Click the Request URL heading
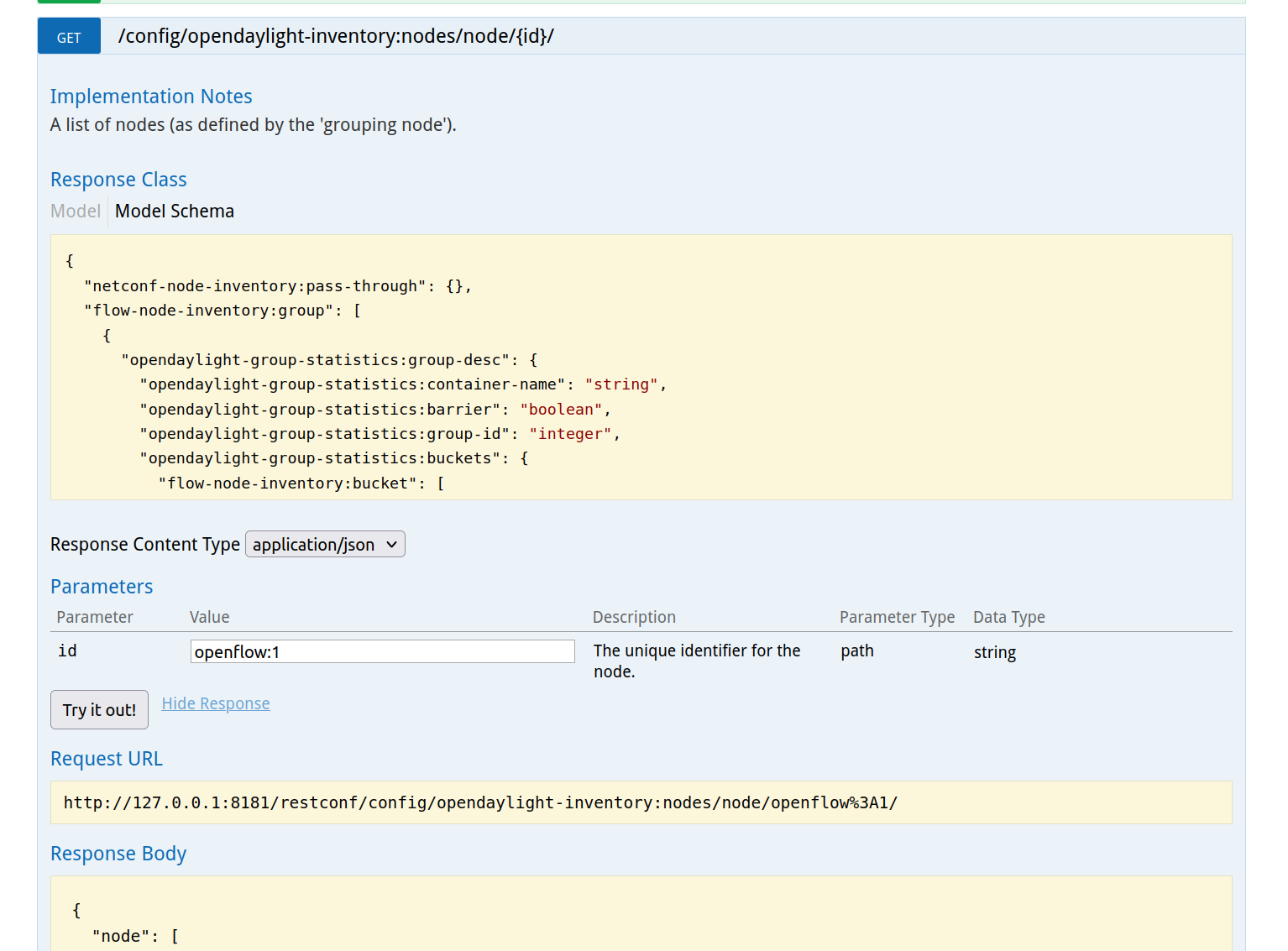The height and width of the screenshot is (951, 1288). click(x=107, y=759)
